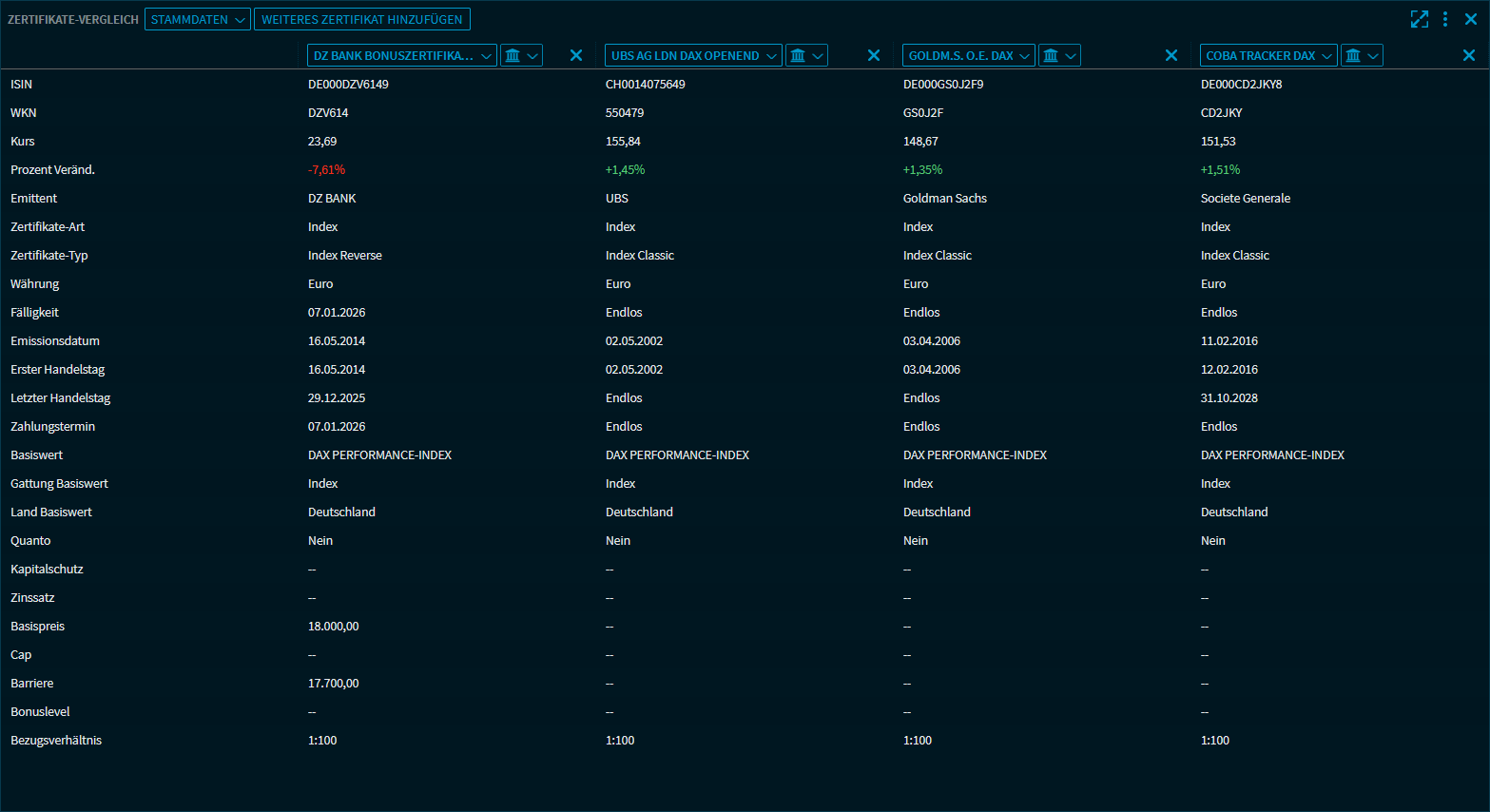Click Weiteres Zertifikat hinzufügen button

(x=361, y=19)
